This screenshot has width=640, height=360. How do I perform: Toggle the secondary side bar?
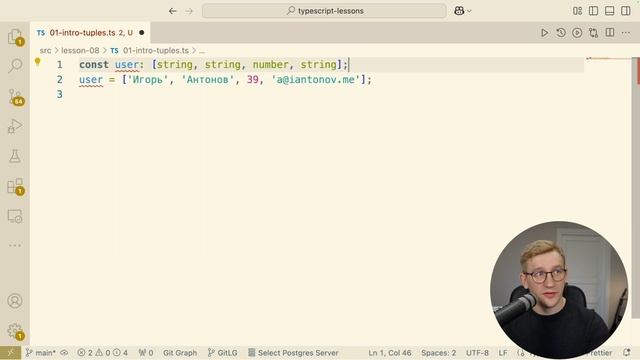(626, 11)
